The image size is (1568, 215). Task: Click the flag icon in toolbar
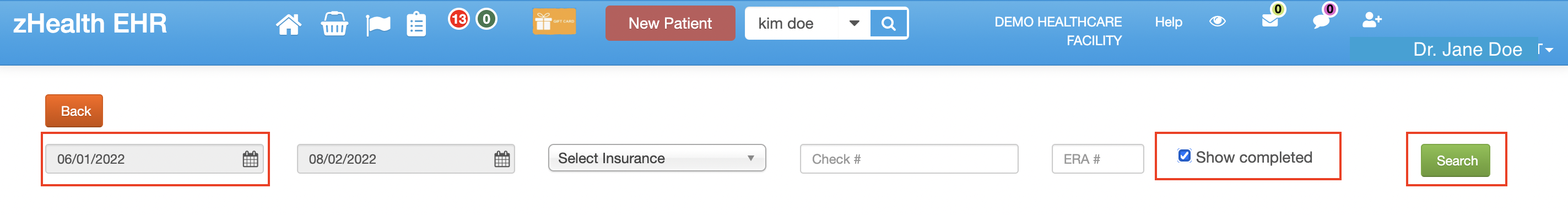coord(378,25)
